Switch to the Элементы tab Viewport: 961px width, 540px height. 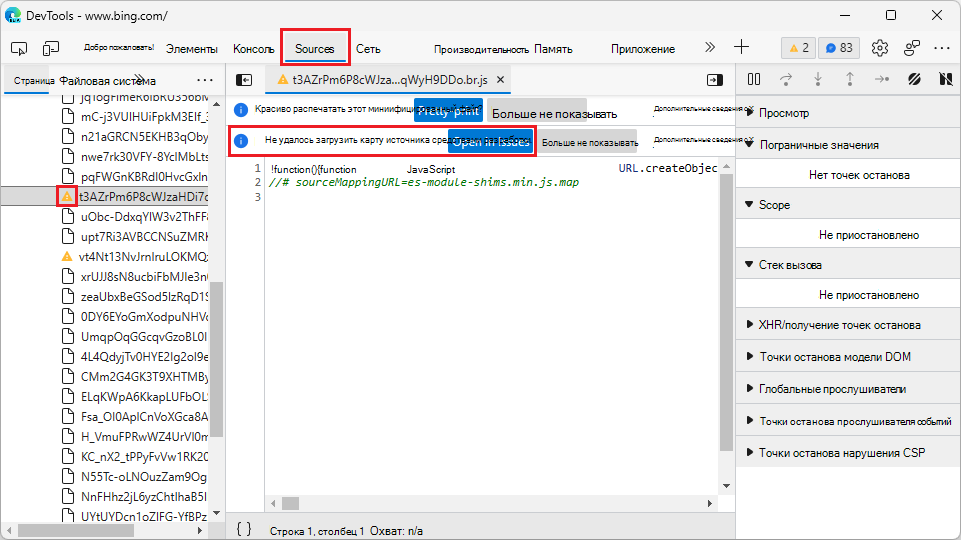[x=192, y=49]
